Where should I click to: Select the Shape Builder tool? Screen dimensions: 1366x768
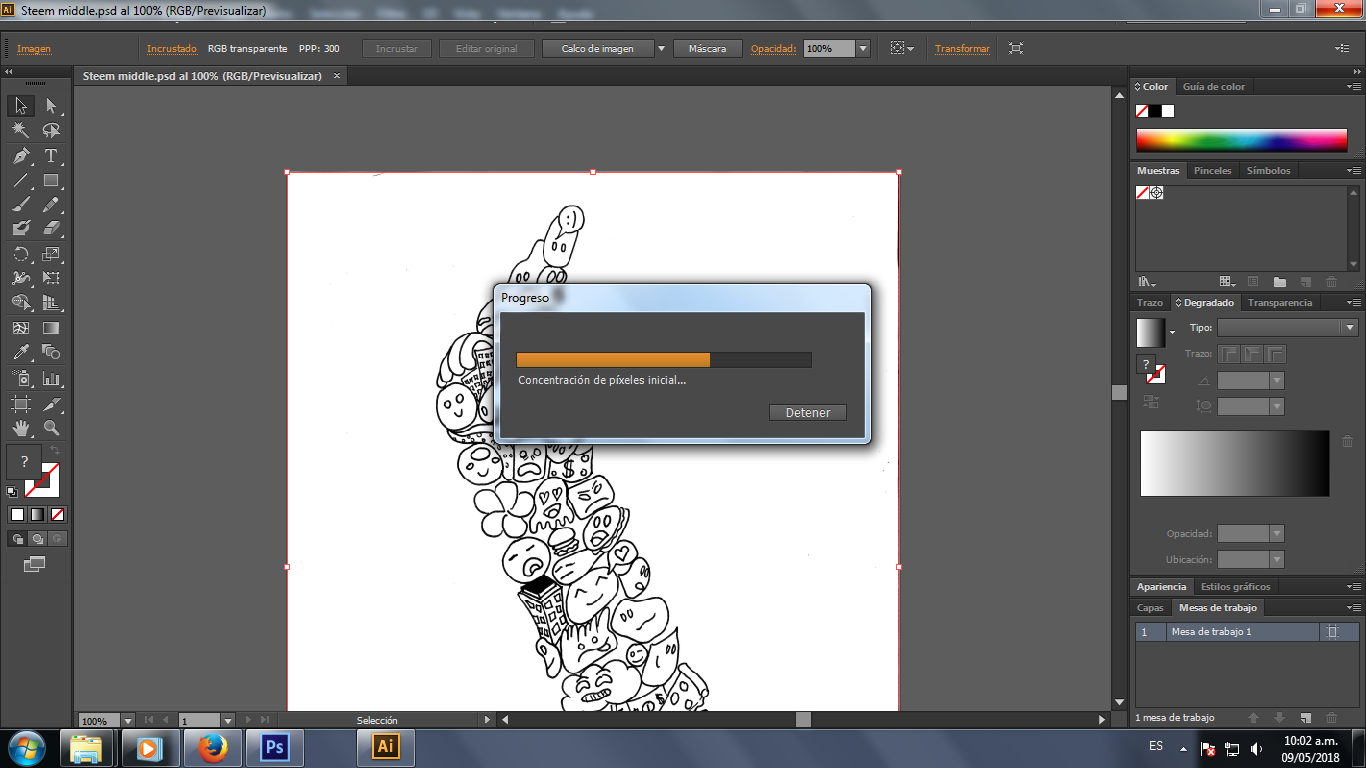[21, 303]
